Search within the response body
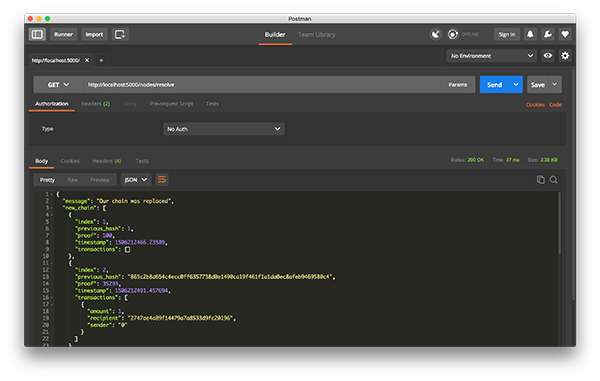 pos(553,179)
